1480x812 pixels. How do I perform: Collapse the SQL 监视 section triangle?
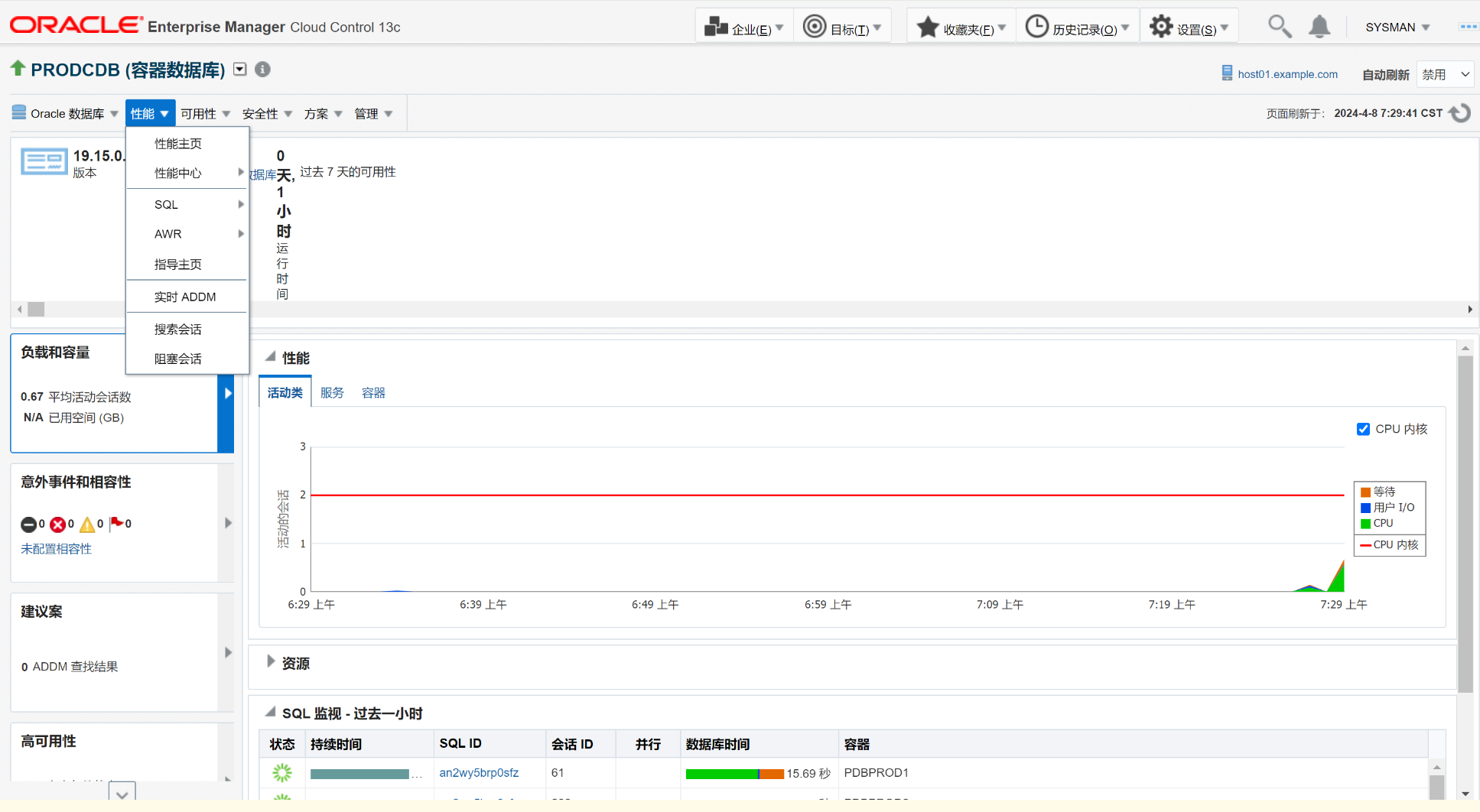271,712
